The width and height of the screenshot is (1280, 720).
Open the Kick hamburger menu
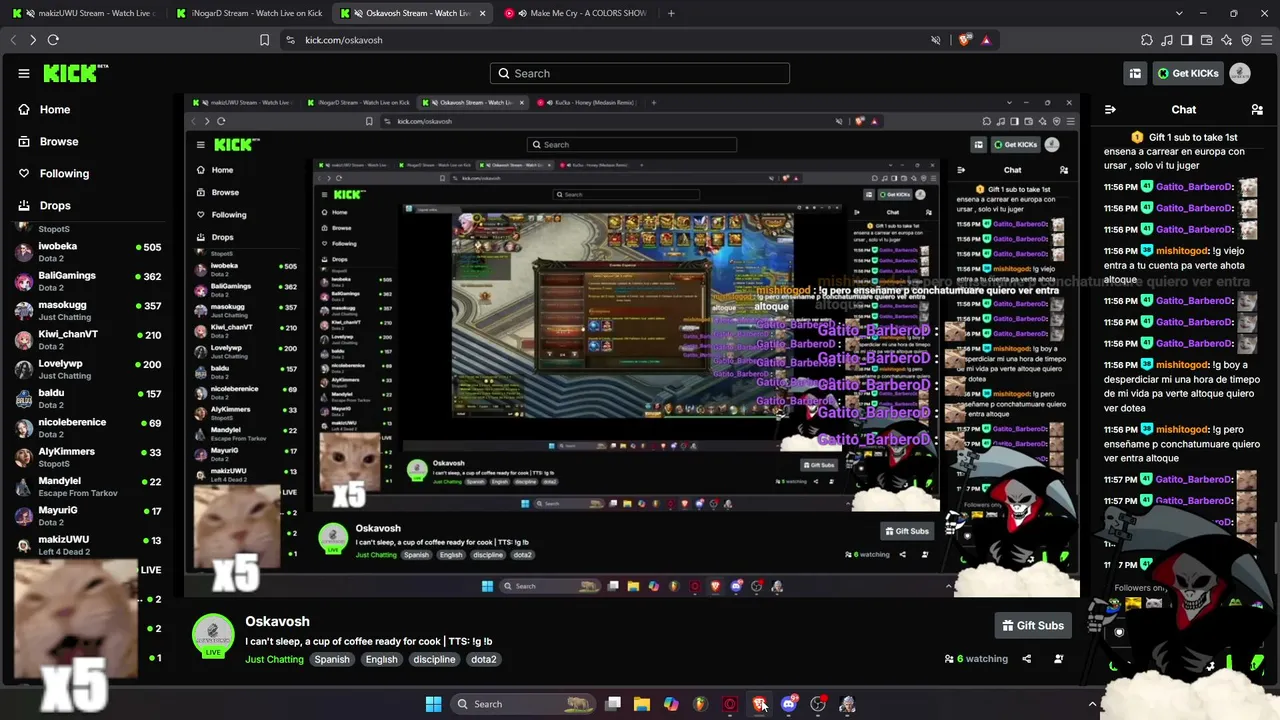[x=24, y=73]
